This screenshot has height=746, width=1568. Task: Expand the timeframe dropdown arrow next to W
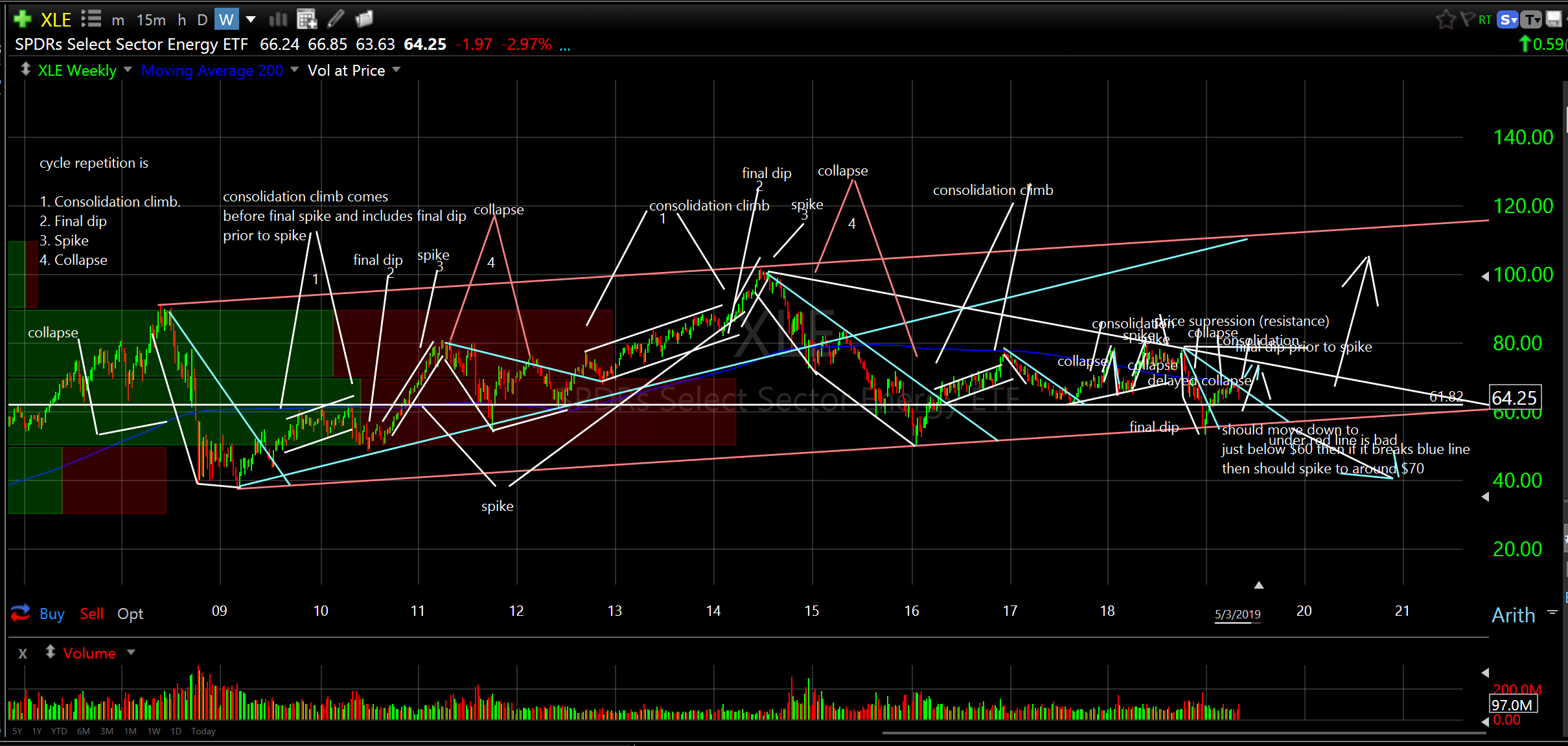(251, 19)
